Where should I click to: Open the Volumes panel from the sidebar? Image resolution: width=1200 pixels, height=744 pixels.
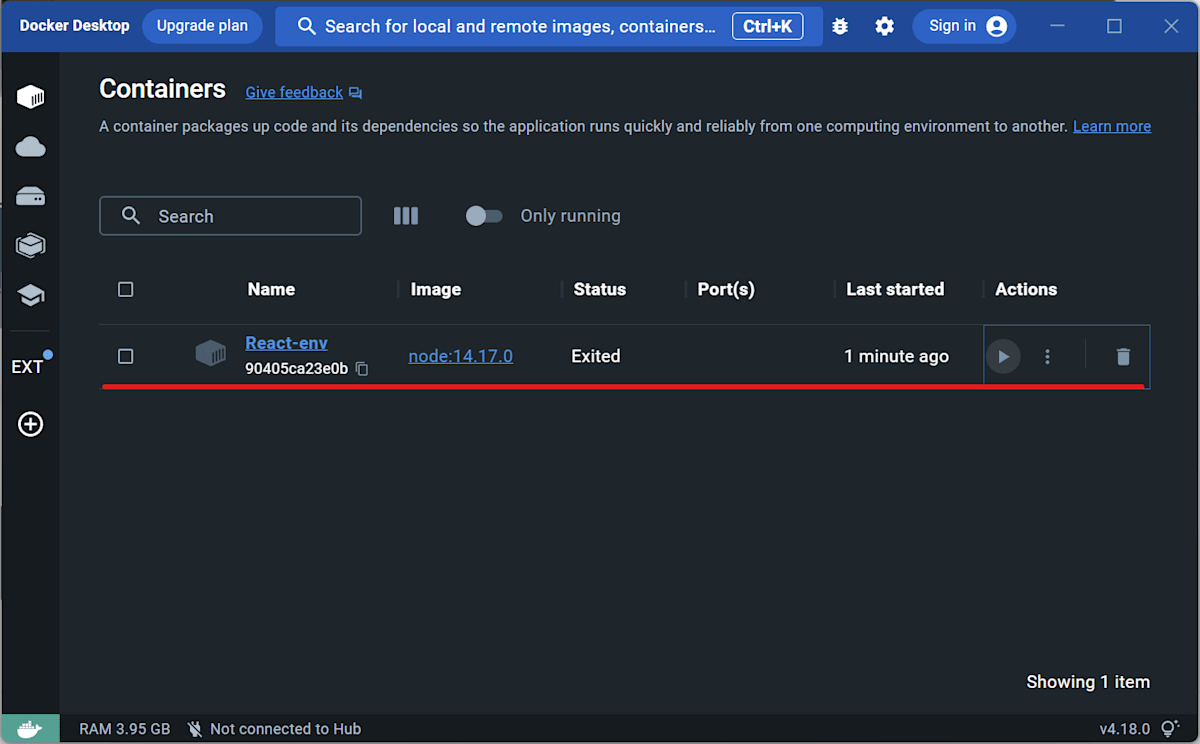click(x=30, y=196)
